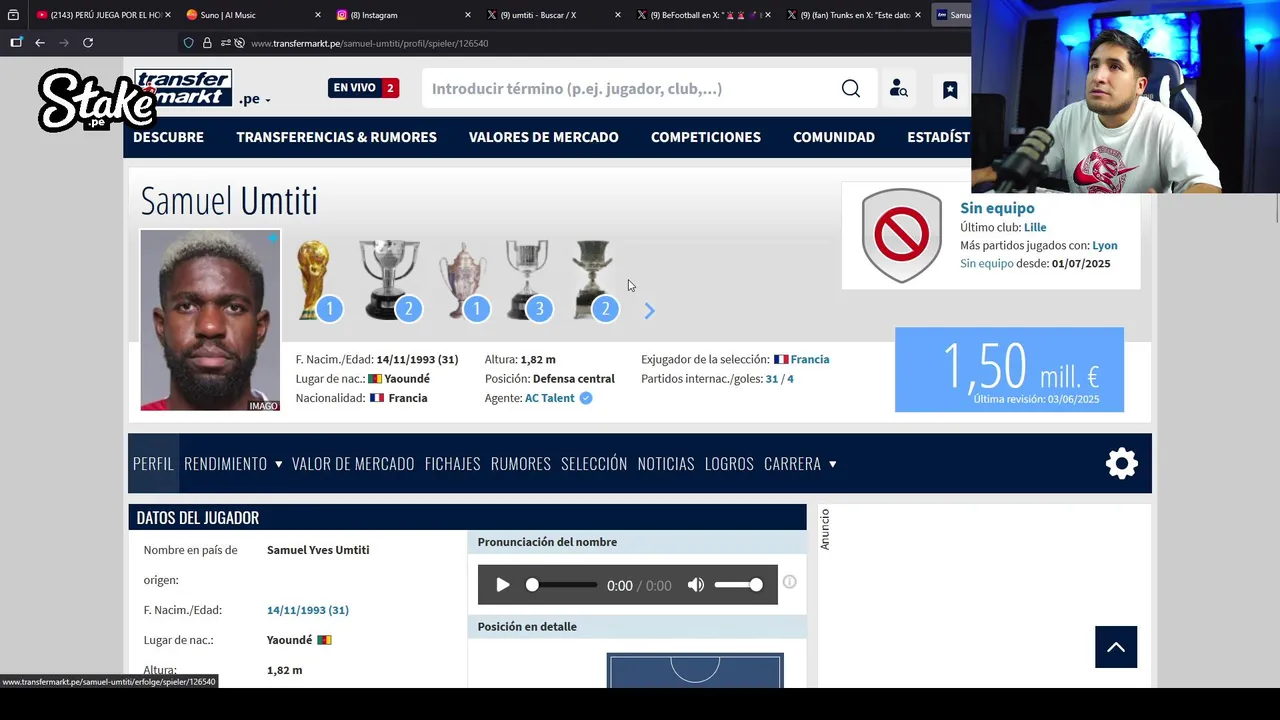
Task: Open the Lyon club link
Action: tap(1105, 245)
